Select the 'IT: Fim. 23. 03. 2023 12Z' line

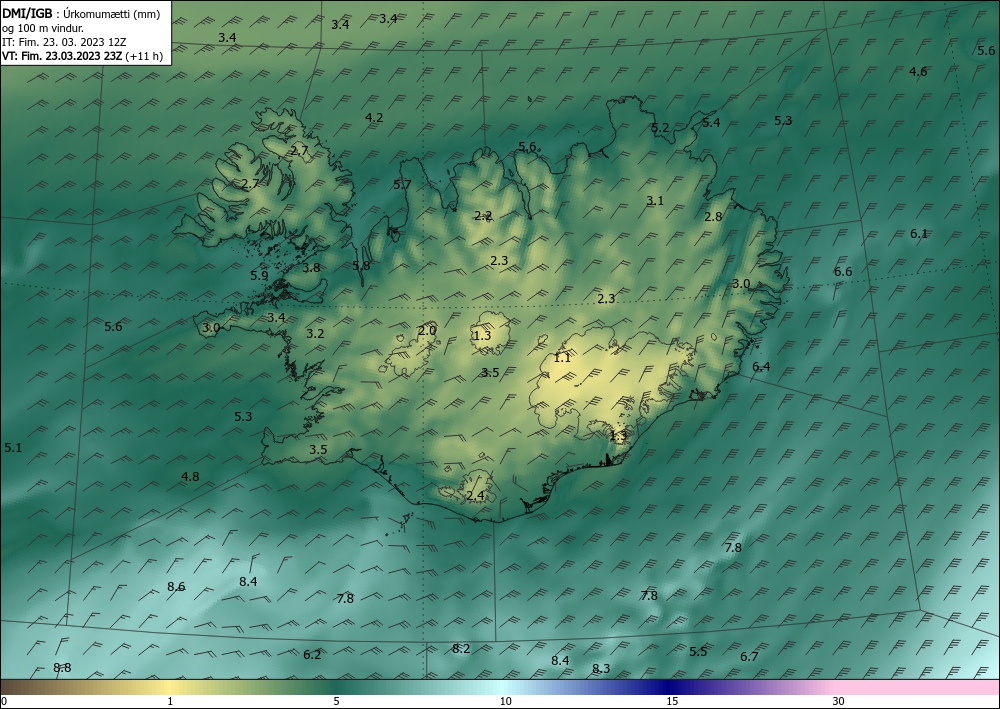click(x=64, y=42)
